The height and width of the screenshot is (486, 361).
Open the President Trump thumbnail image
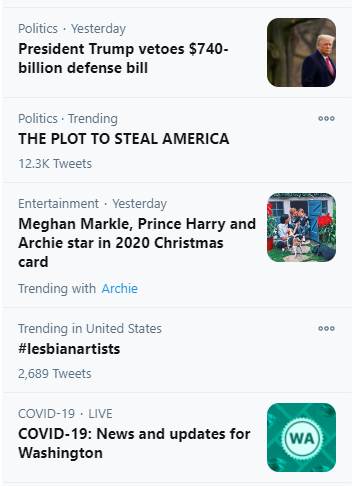[x=301, y=52]
